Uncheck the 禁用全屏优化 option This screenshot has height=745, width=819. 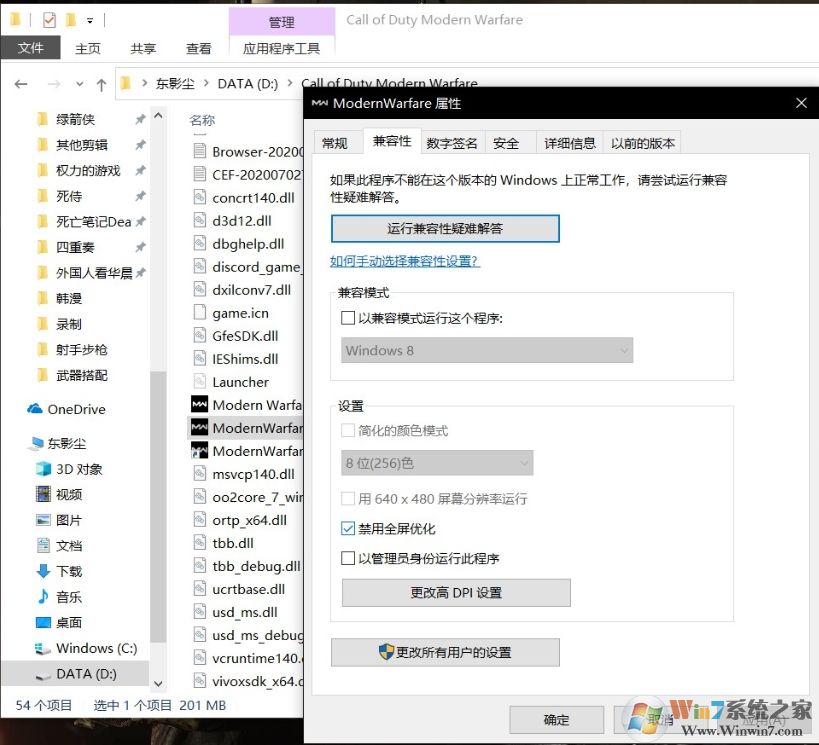click(348, 528)
